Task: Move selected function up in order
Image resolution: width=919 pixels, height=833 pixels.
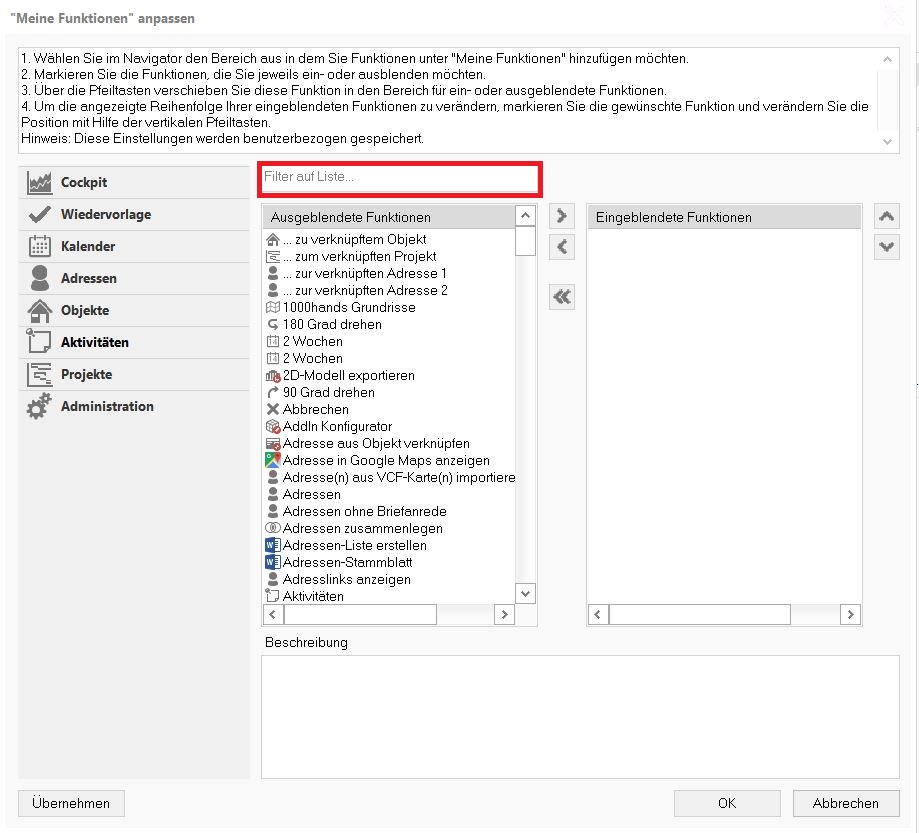Action: 886,216
